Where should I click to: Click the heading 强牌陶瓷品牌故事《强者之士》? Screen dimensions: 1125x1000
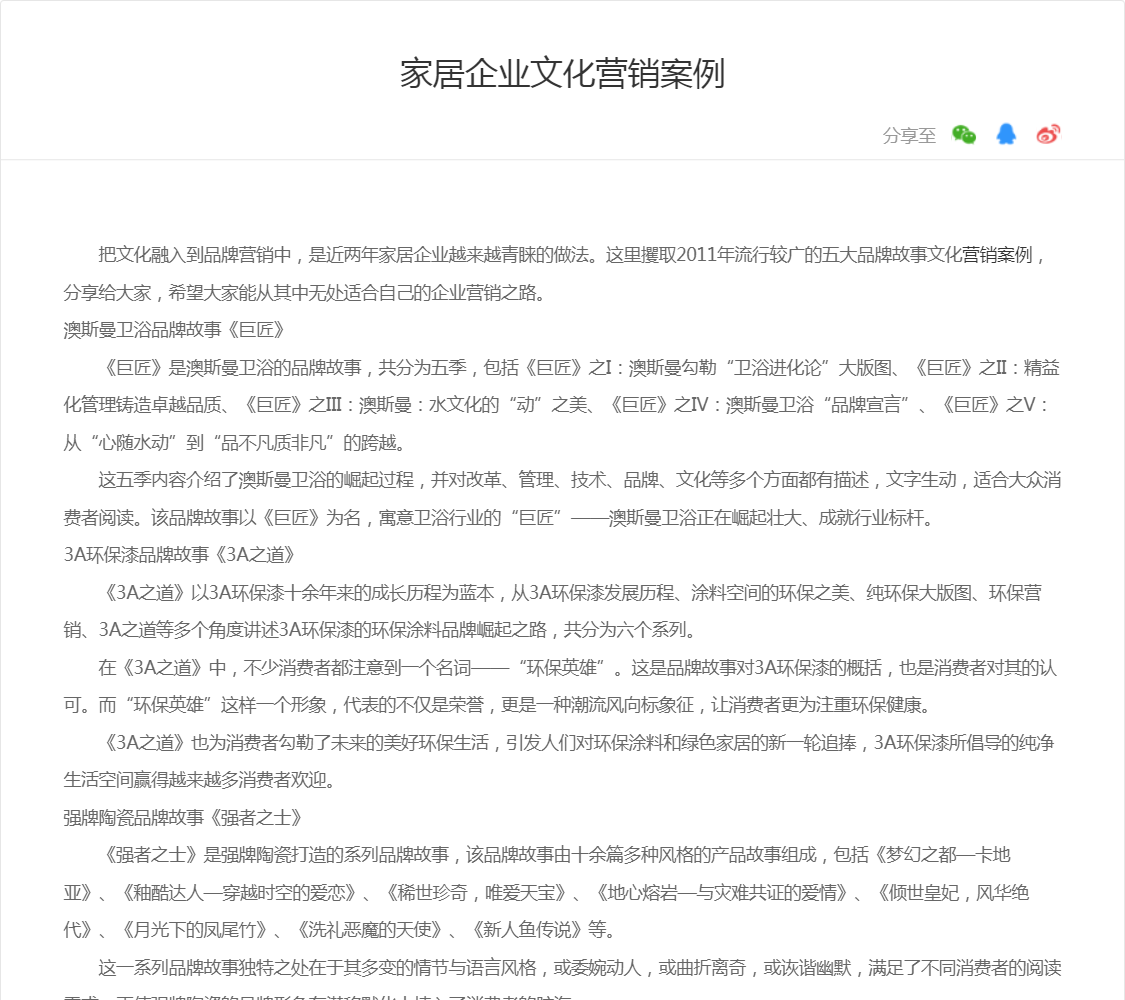183,817
